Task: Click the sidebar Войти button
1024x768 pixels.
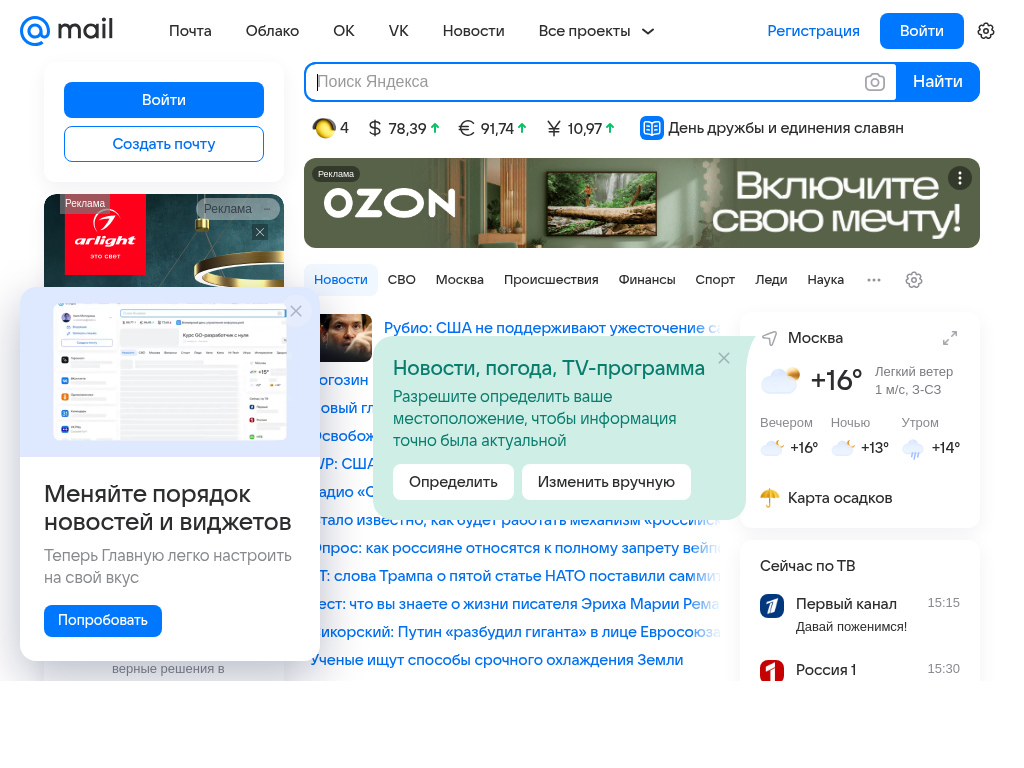Action: pyautogui.click(x=164, y=100)
